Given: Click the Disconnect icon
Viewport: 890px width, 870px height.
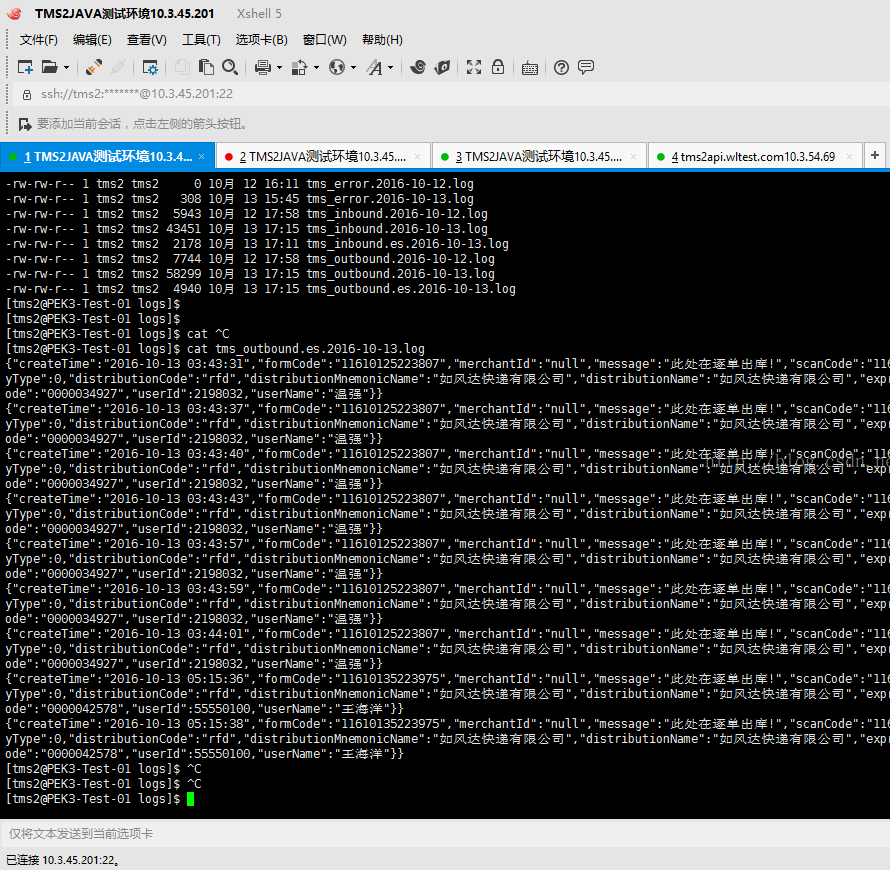Looking at the screenshot, I should tap(117, 68).
